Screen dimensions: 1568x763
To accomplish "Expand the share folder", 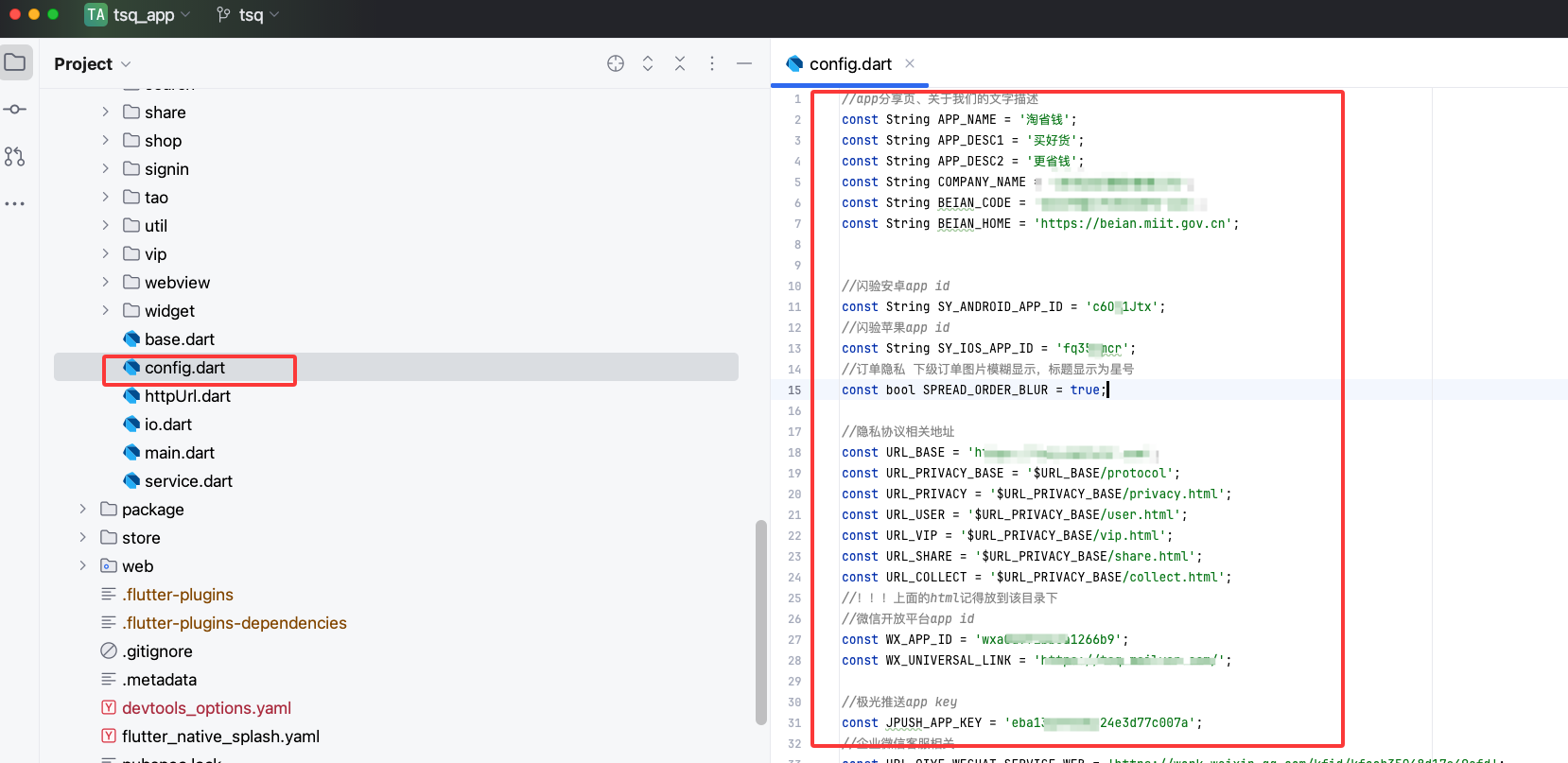I will coord(105,113).
